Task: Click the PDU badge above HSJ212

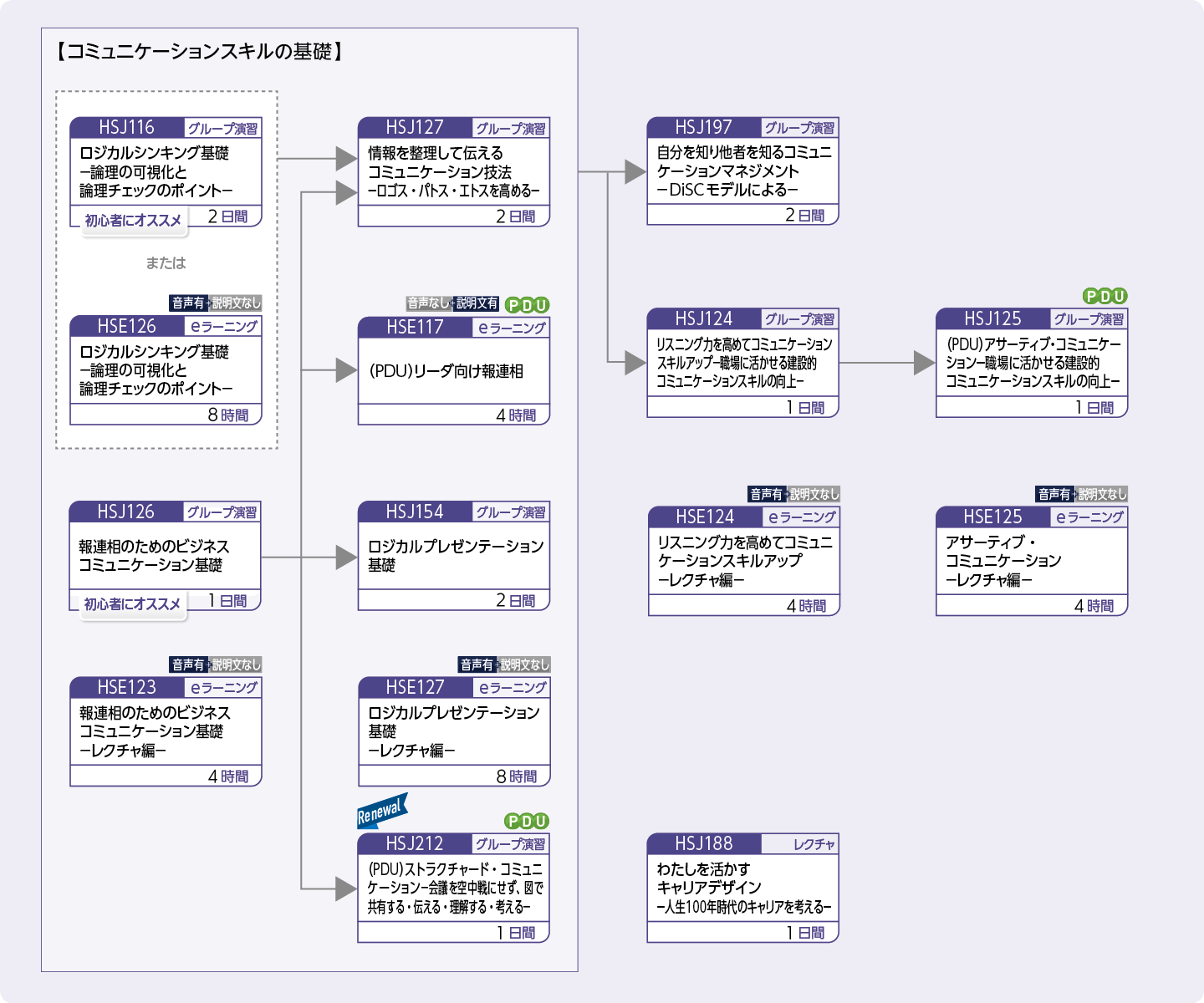Action: (528, 821)
